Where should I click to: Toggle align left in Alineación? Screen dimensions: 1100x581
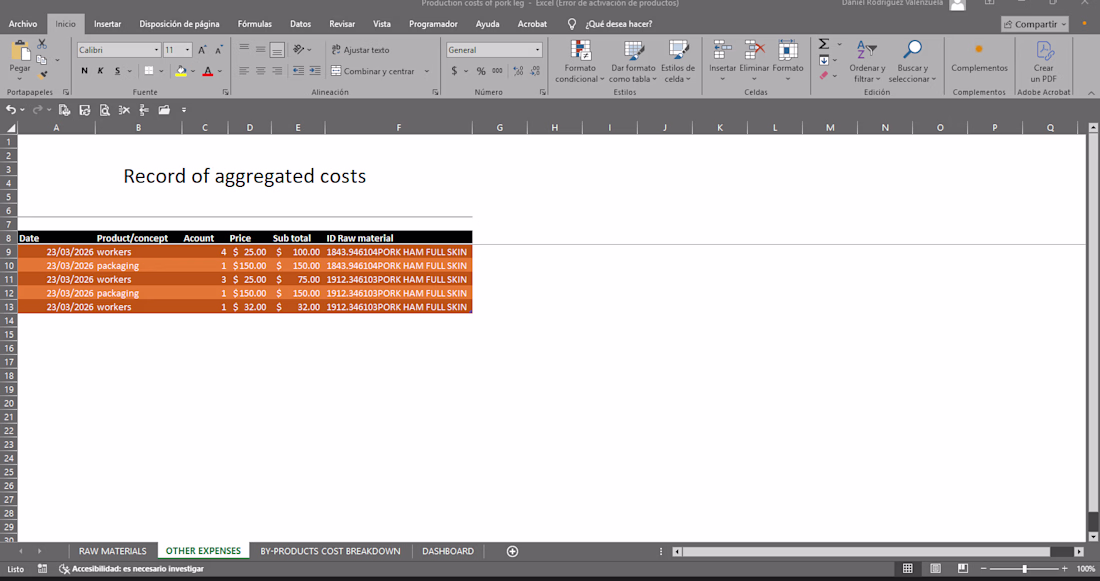[243, 71]
